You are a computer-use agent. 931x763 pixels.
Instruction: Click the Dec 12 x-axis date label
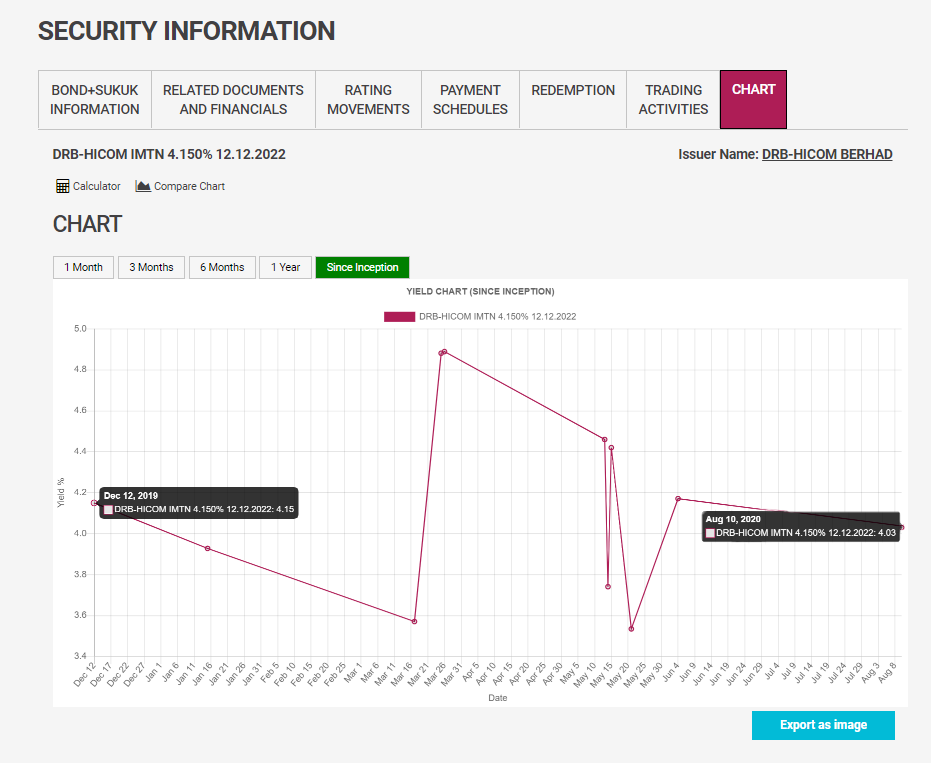(84, 675)
